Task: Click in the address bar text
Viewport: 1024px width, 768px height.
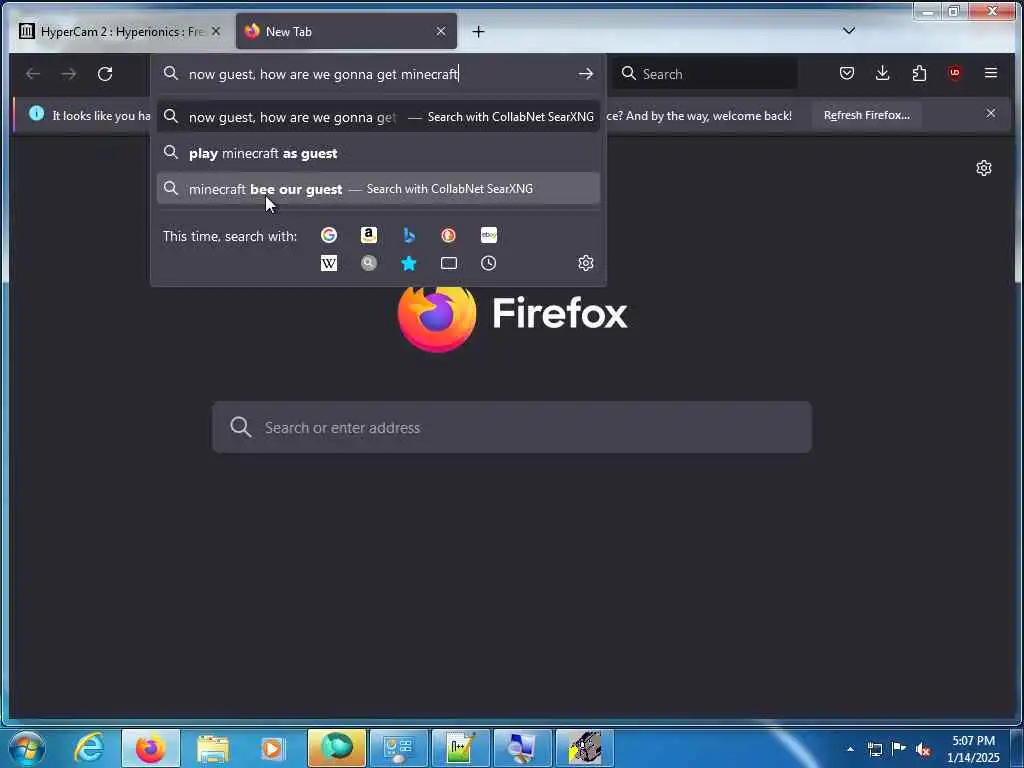Action: coord(324,74)
